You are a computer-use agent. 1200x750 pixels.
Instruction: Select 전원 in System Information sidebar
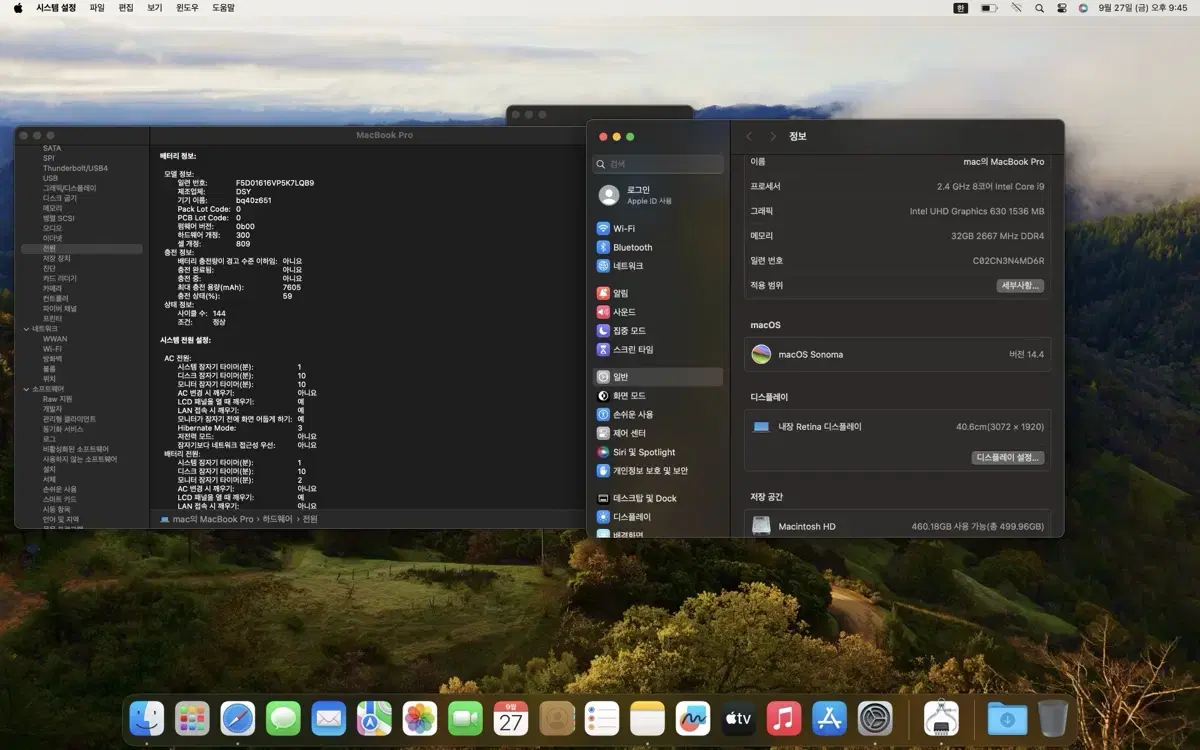coord(82,248)
